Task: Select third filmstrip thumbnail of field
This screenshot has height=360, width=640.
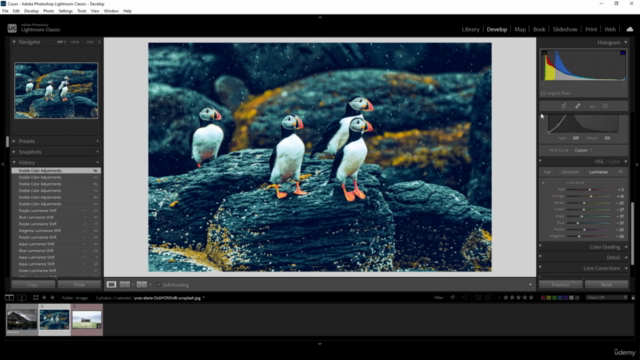Action: coord(87,320)
